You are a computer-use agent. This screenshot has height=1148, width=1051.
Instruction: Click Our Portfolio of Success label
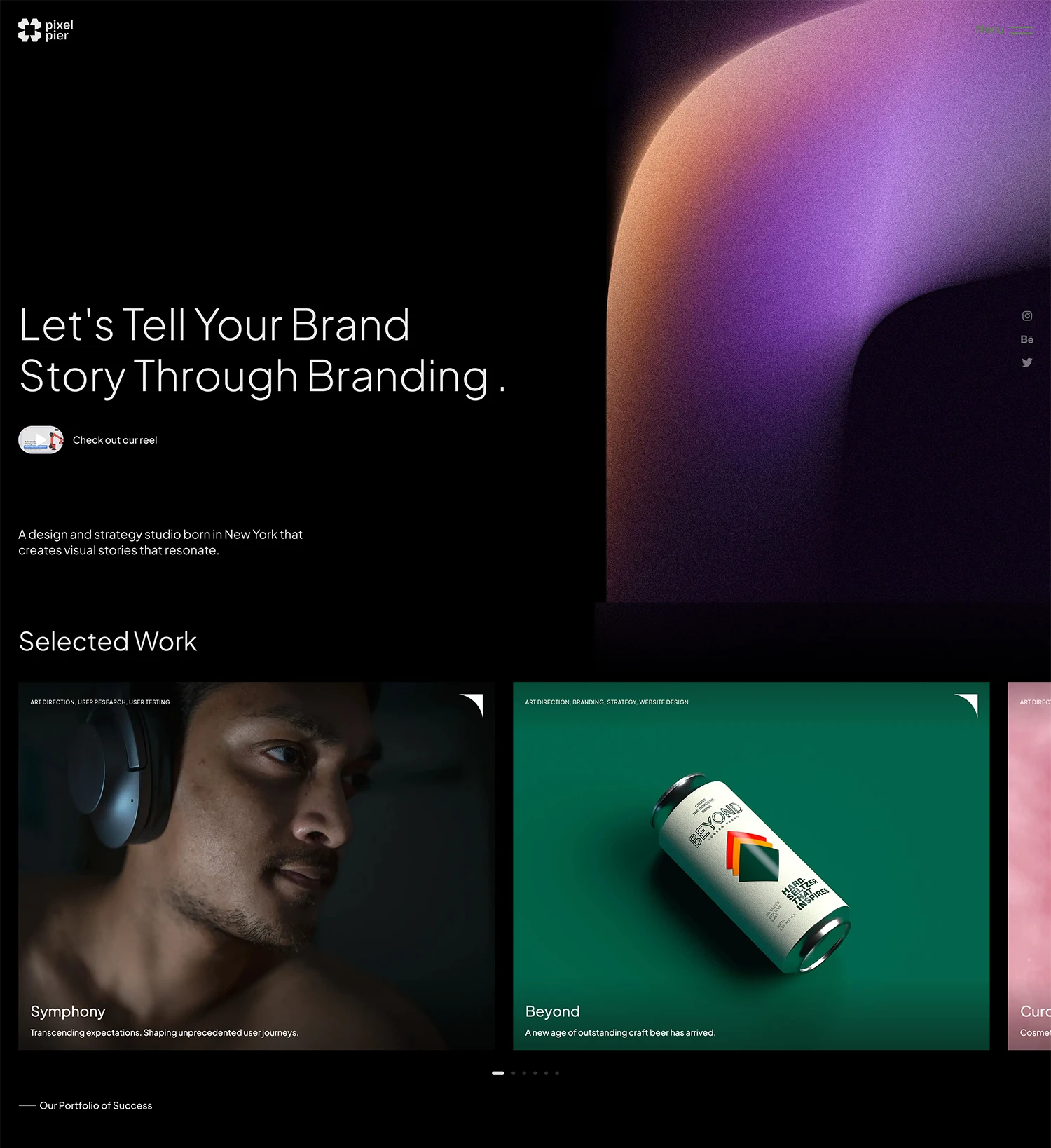[x=96, y=1105]
